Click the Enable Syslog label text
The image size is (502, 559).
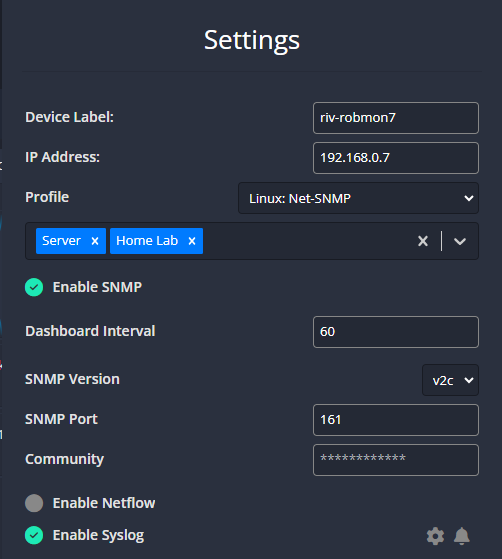(x=98, y=535)
